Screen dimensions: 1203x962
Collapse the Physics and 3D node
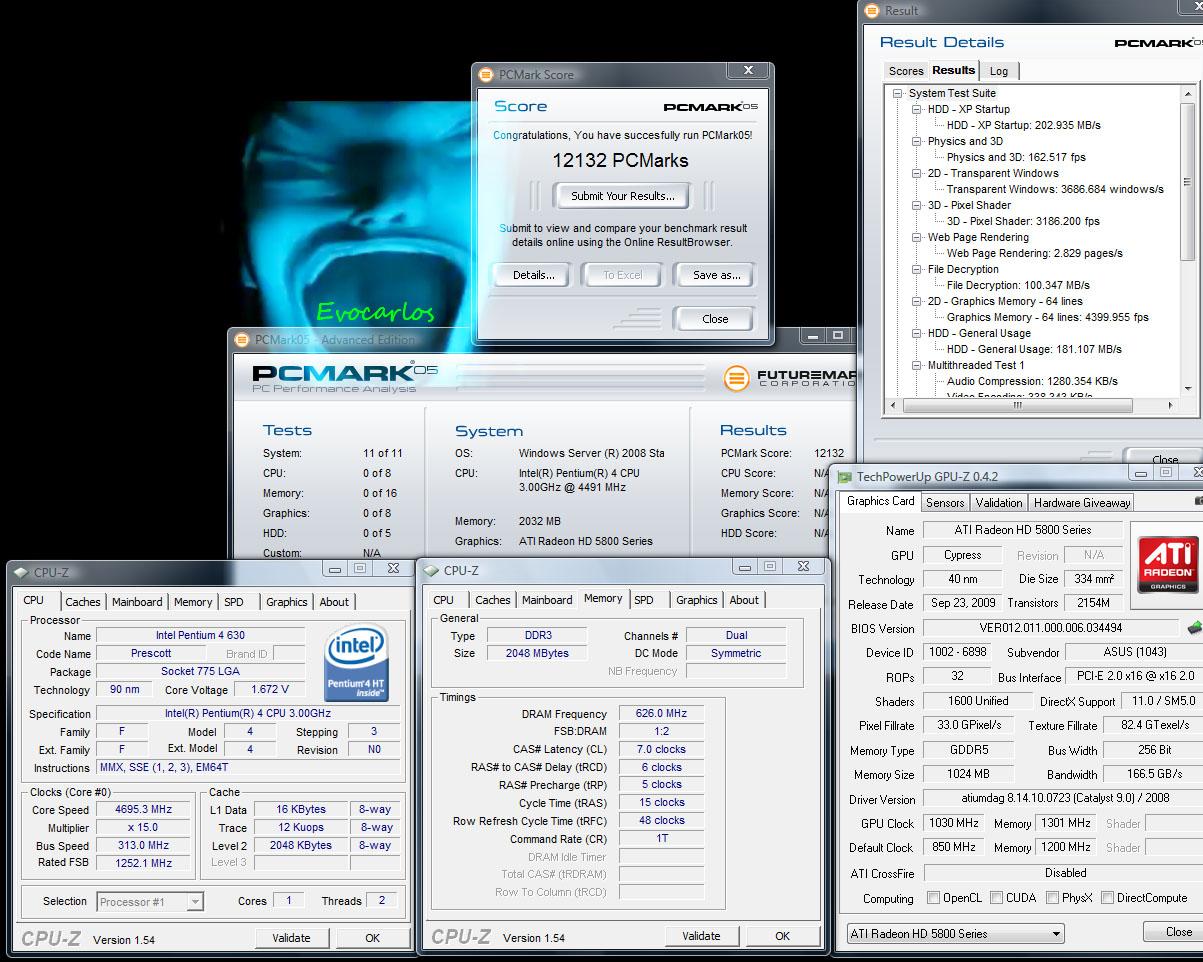pos(917,141)
